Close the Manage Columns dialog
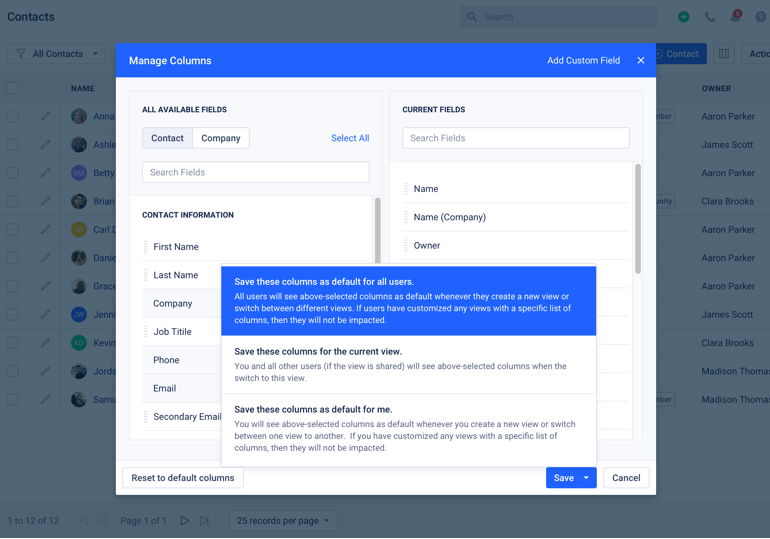Image resolution: width=770 pixels, height=539 pixels. click(x=641, y=60)
